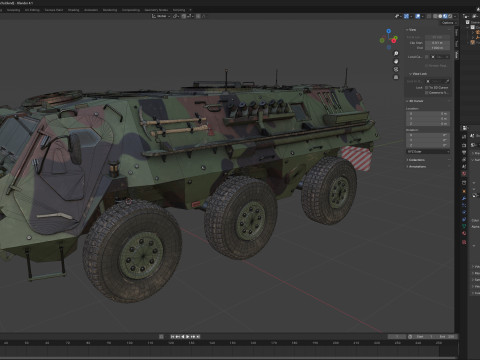This screenshot has width=480, height=360.
Task: Enable Lock To 3D Cursor checkbox
Action: [426, 88]
